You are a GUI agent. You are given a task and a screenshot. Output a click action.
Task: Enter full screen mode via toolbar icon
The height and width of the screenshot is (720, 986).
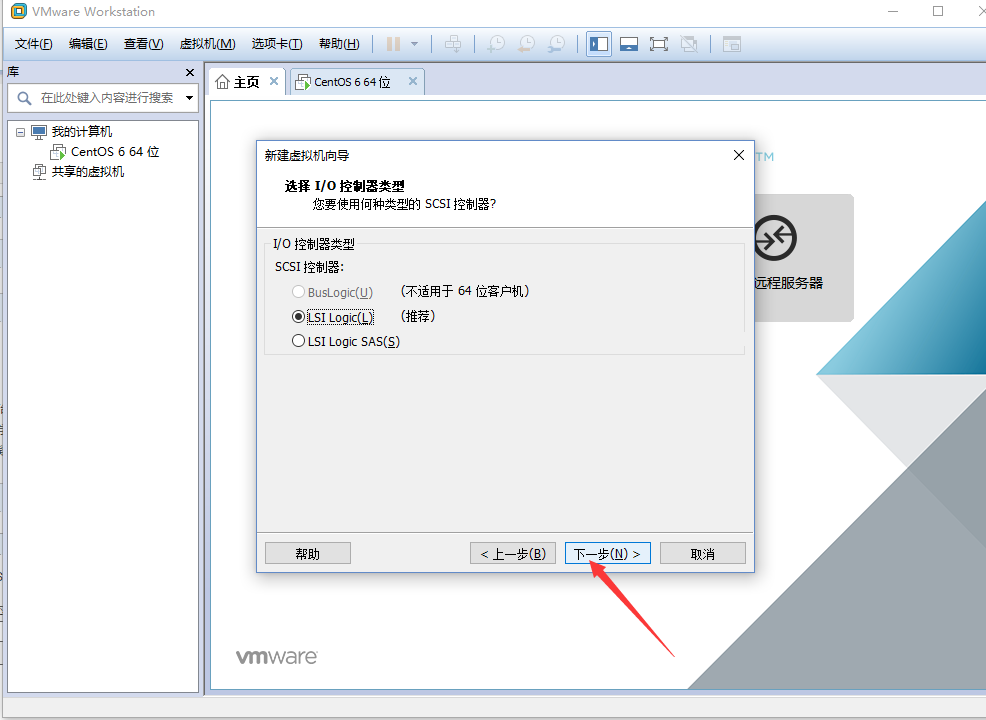tap(658, 44)
